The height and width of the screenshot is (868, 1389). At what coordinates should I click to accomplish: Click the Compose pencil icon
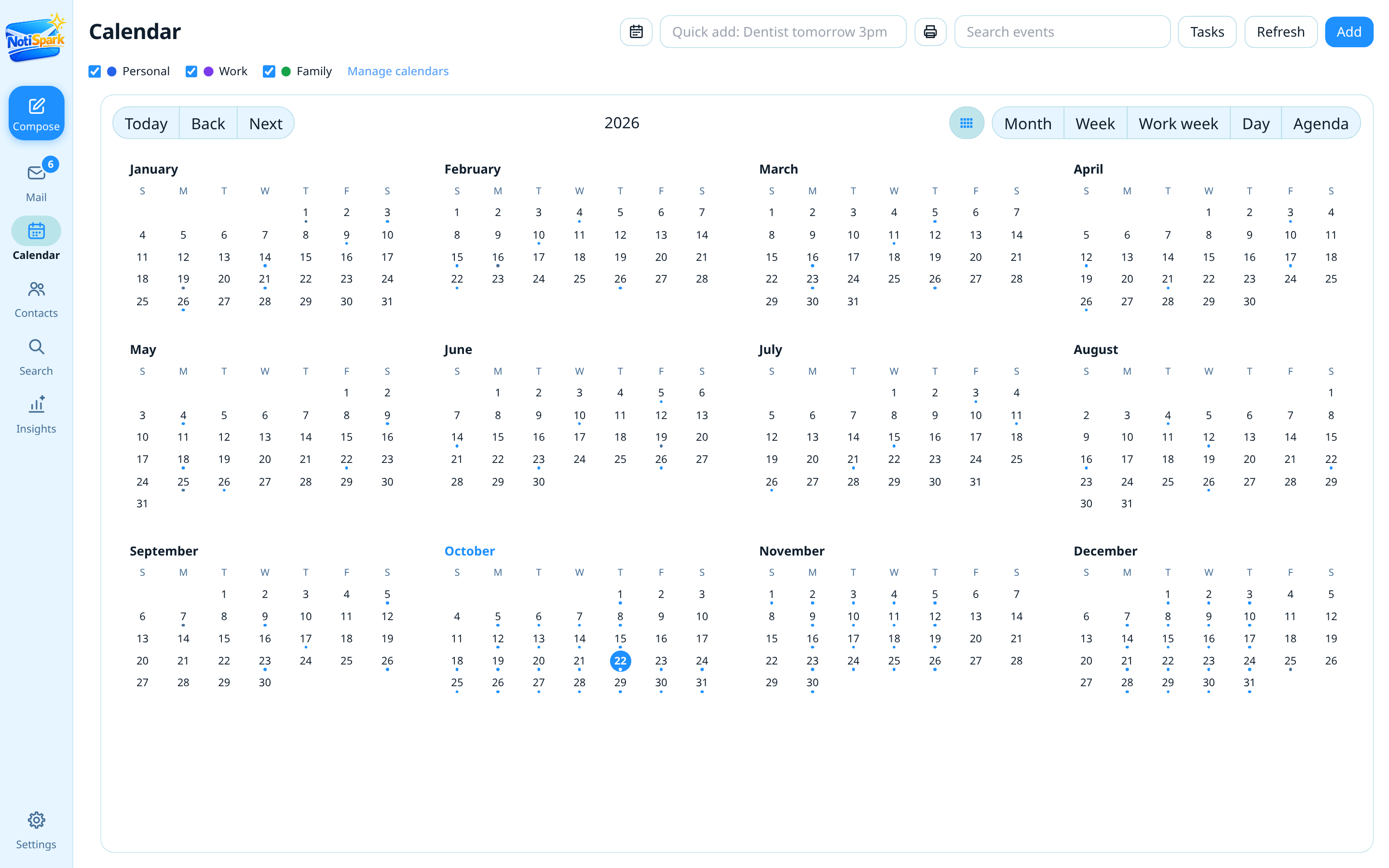point(36,106)
